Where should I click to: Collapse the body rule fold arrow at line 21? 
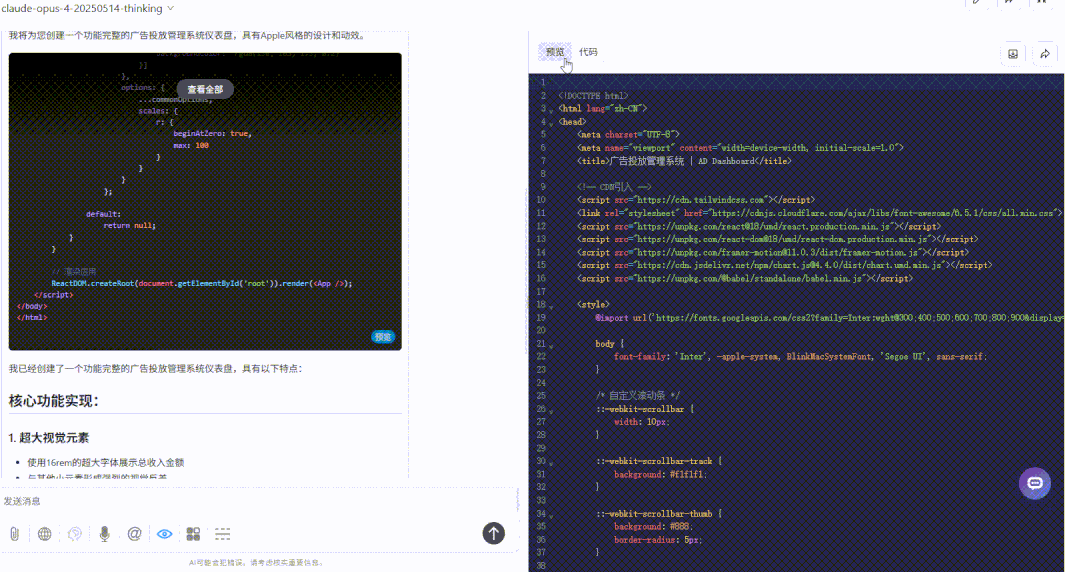(x=551, y=346)
